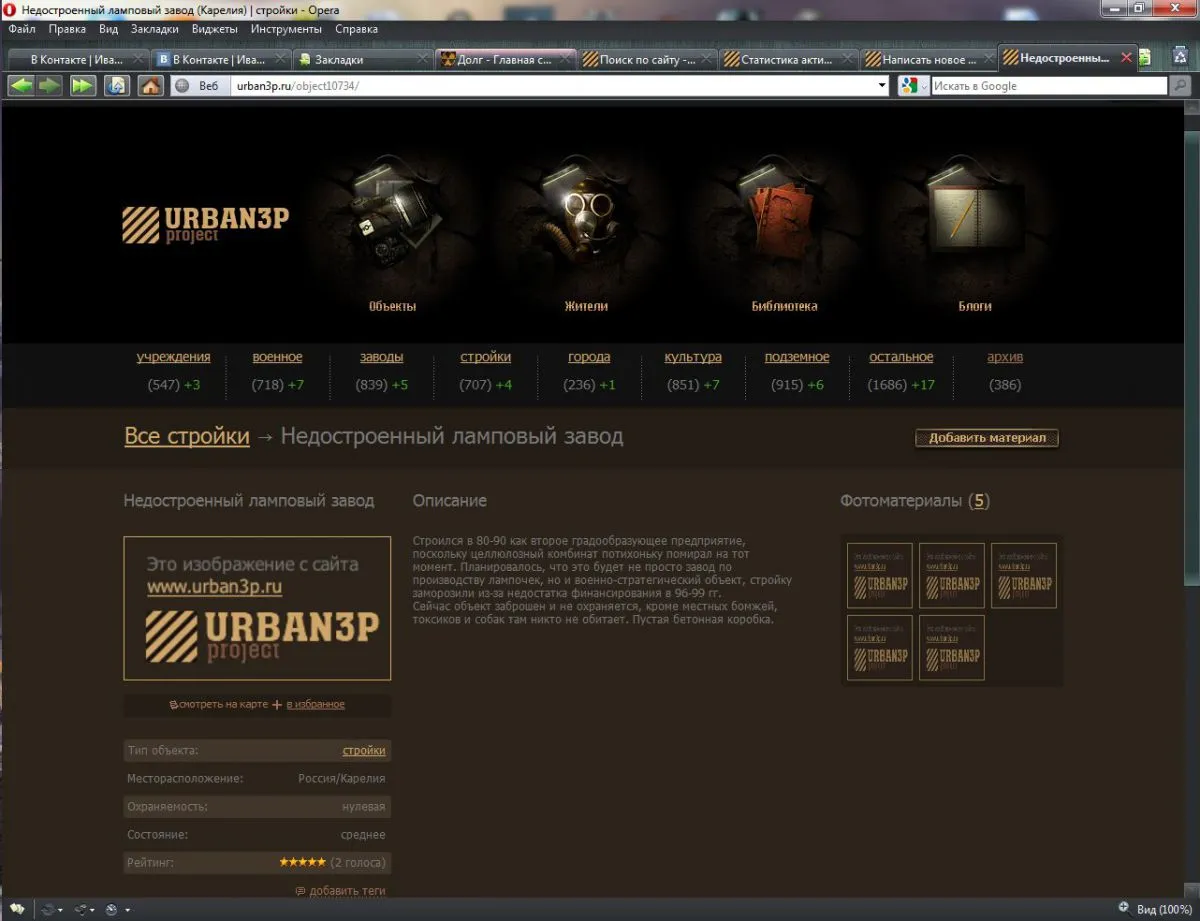Click the green Forward arrow button

point(49,86)
